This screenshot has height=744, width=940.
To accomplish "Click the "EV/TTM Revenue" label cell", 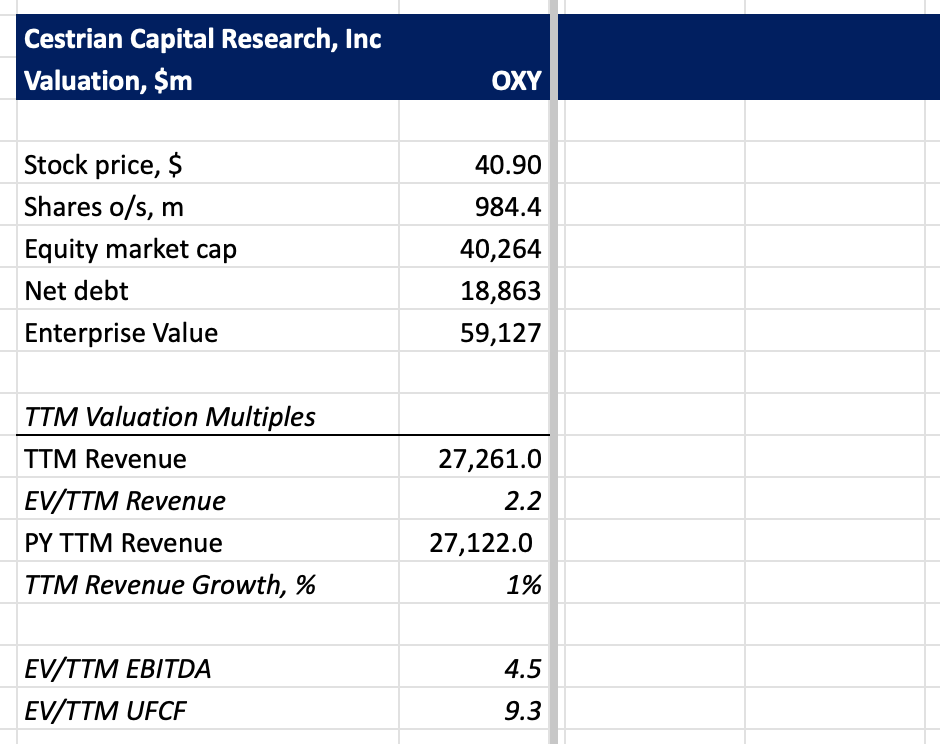I will [x=125, y=501].
